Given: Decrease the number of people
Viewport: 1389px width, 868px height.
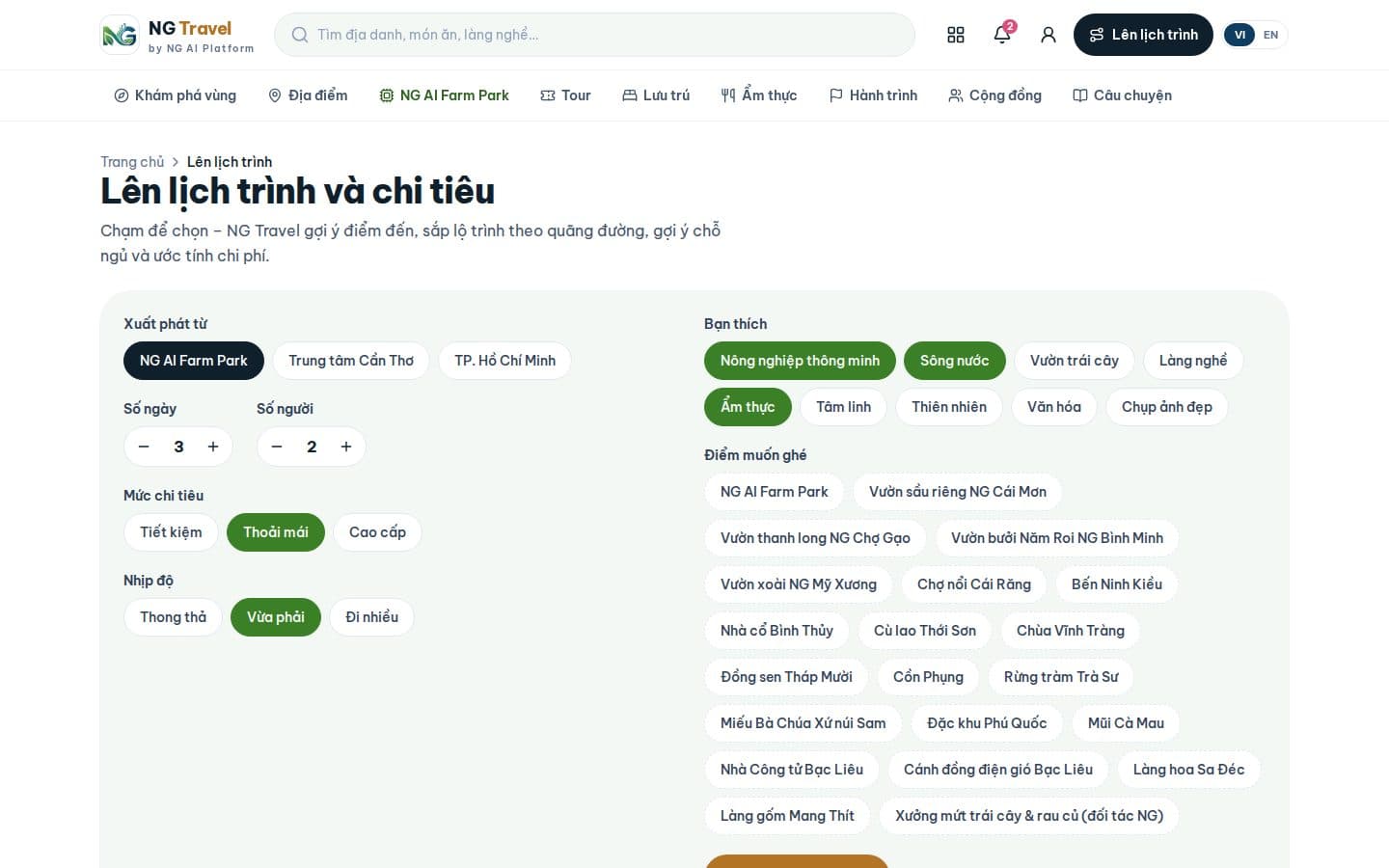Looking at the screenshot, I should pos(277,447).
